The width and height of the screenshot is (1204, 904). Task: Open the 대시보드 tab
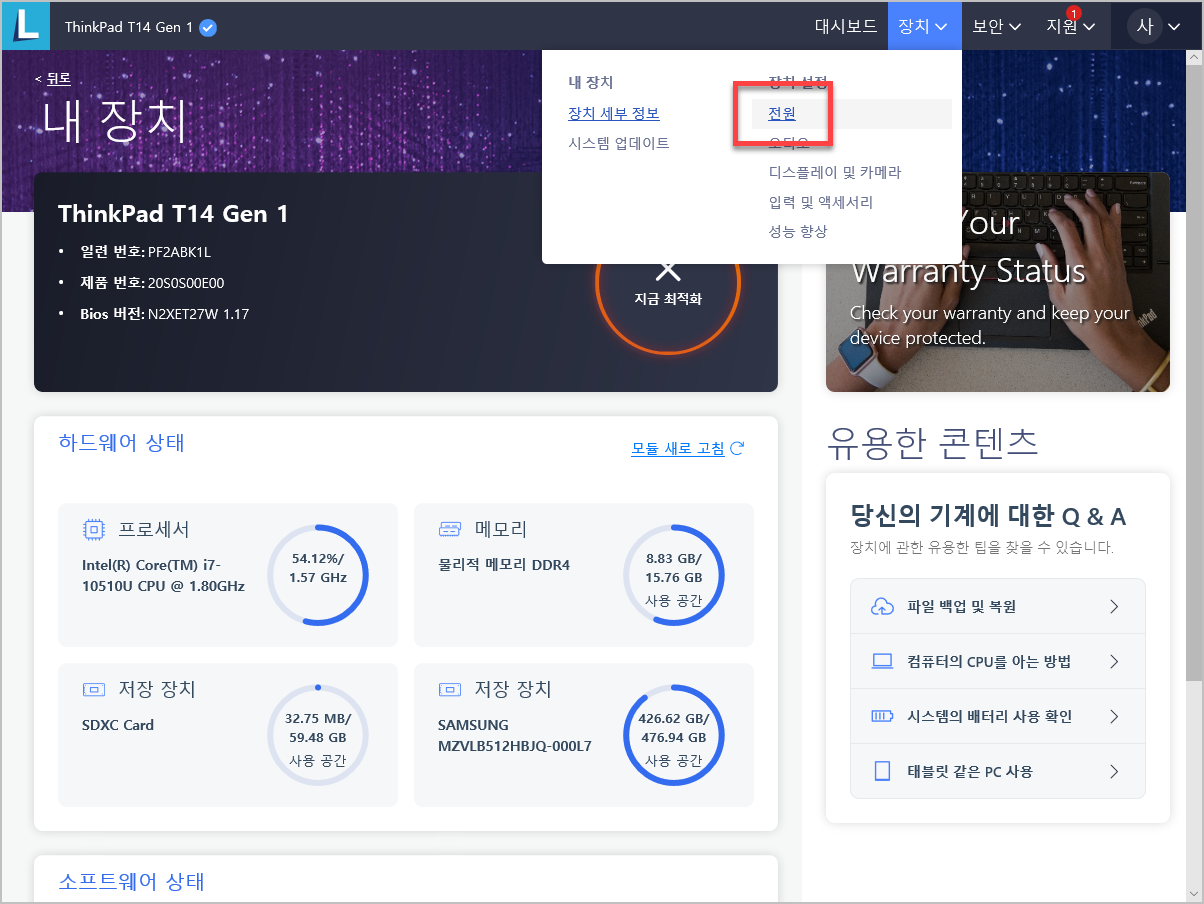click(x=846, y=27)
